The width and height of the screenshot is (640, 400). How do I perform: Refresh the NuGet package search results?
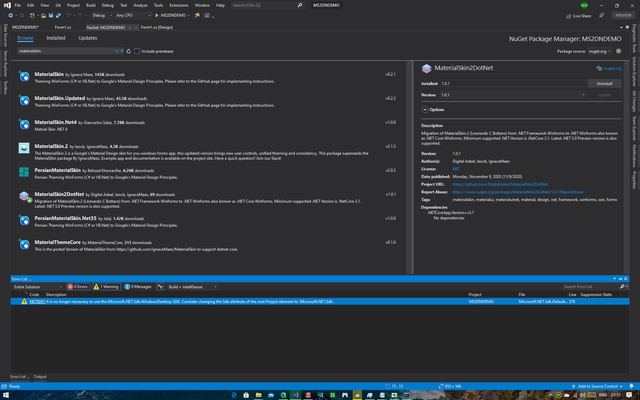129,51
